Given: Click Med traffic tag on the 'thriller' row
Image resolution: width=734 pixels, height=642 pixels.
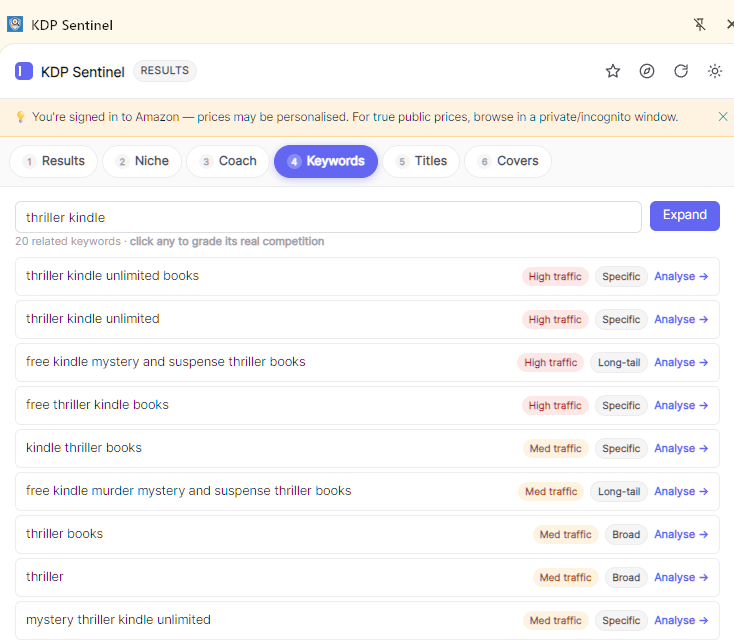Looking at the screenshot, I should (565, 578).
